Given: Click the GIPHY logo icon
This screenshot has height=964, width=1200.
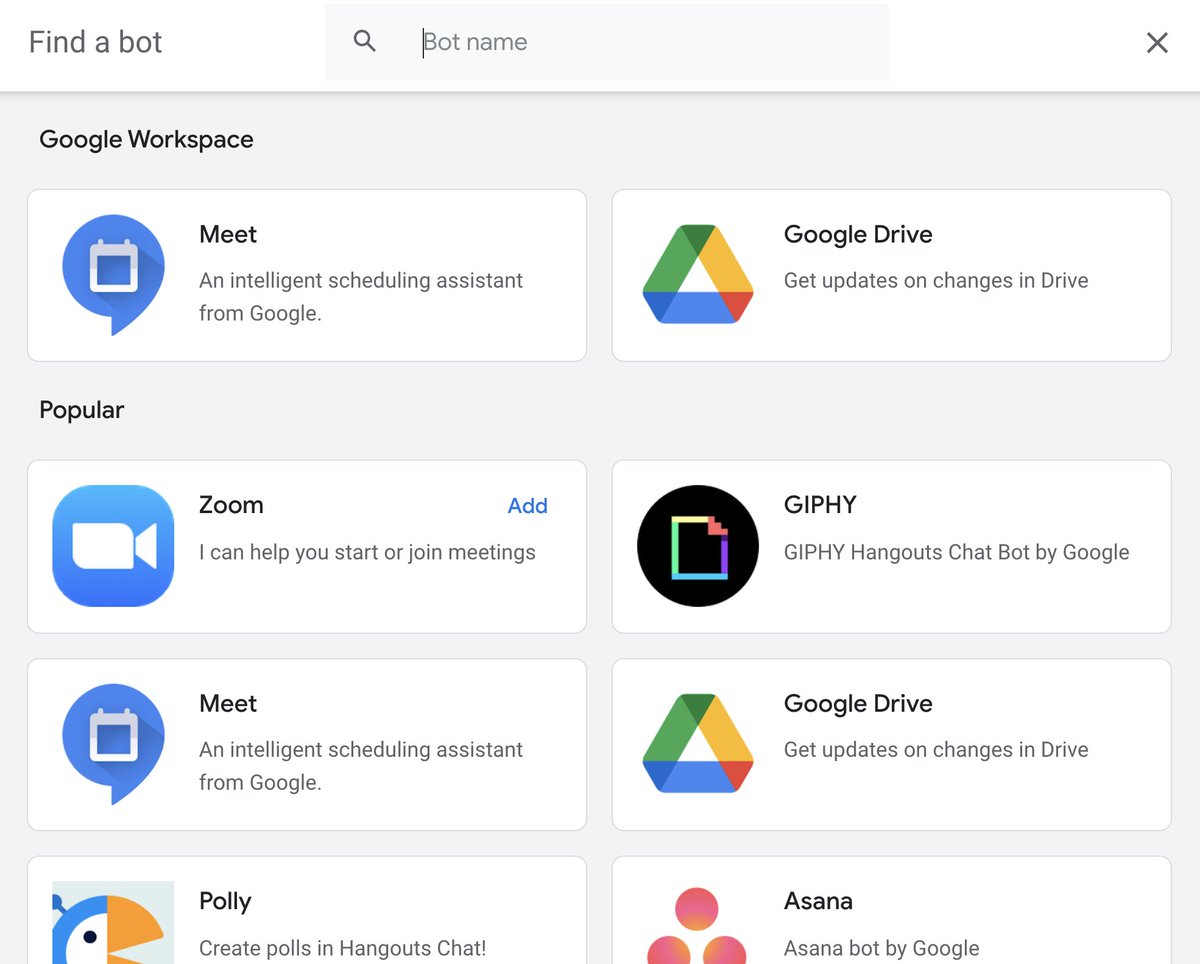Looking at the screenshot, I should (698, 546).
